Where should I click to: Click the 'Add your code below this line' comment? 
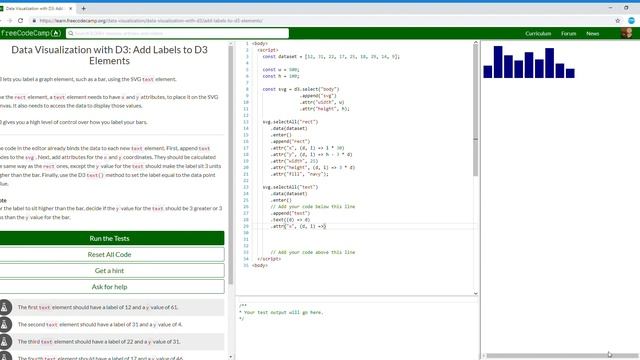click(x=313, y=207)
